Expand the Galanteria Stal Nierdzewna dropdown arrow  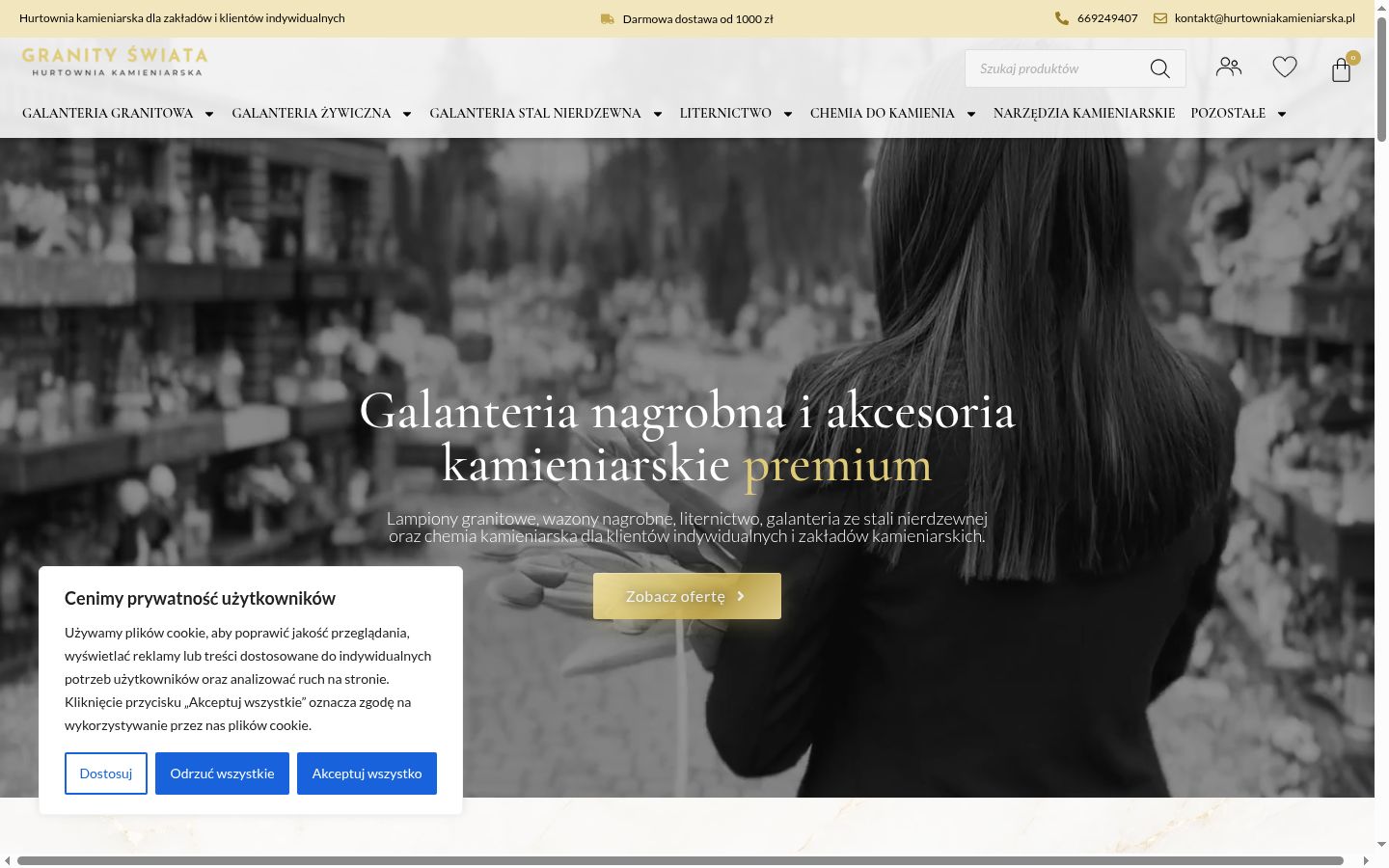658,114
